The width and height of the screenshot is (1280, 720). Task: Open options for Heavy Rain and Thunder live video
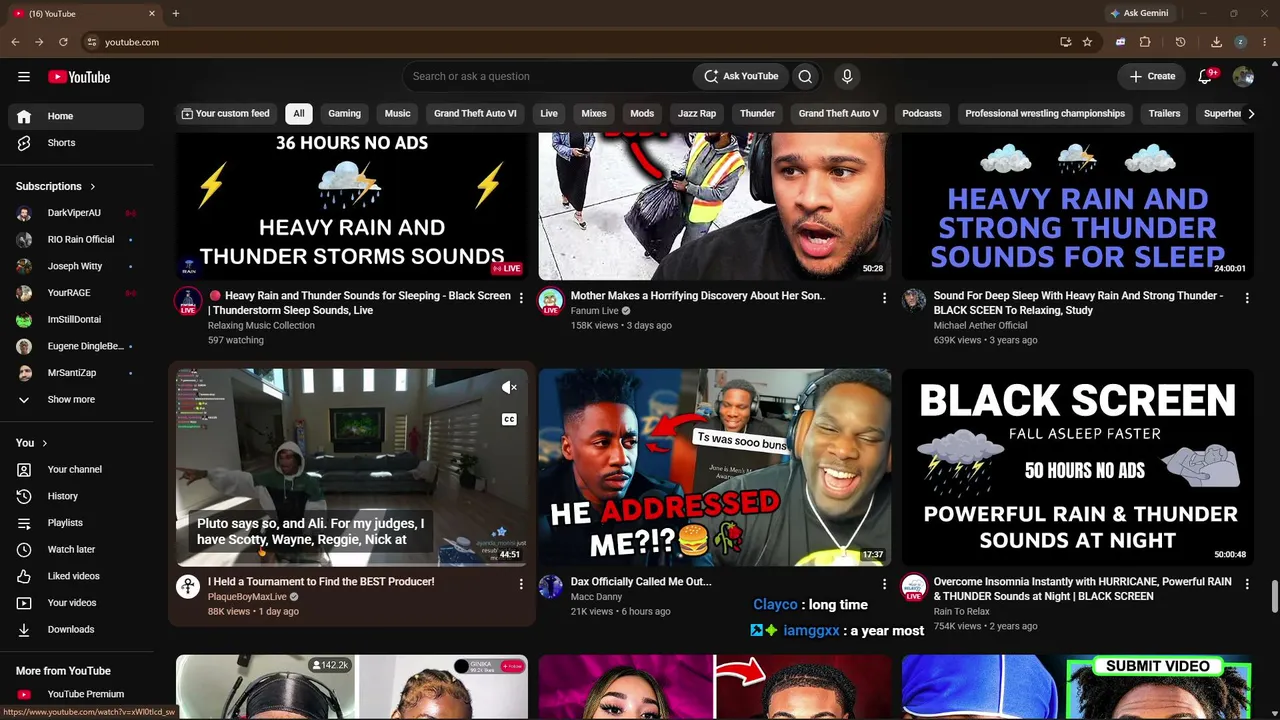tap(521, 298)
